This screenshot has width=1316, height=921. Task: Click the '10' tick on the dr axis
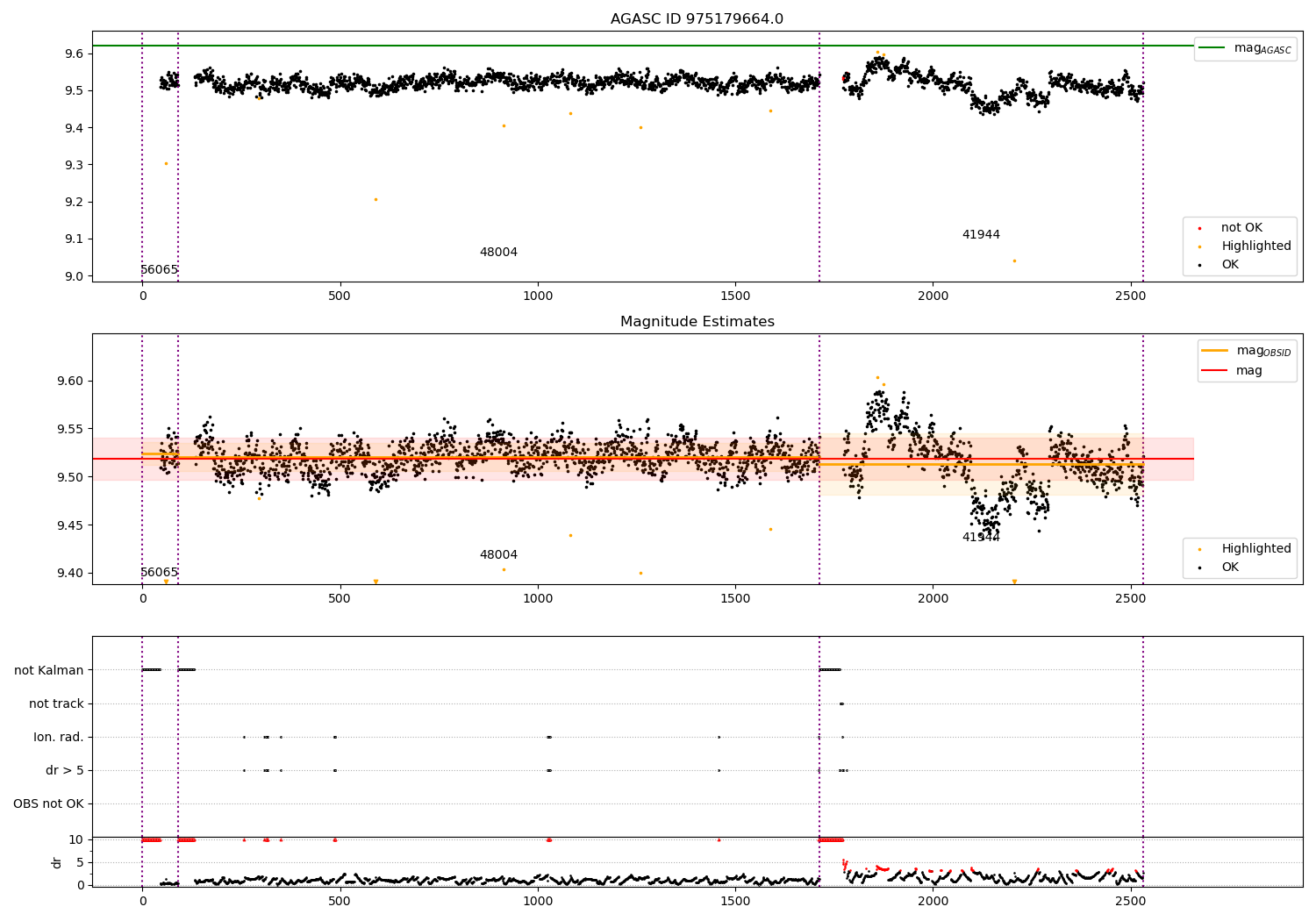(x=76, y=839)
